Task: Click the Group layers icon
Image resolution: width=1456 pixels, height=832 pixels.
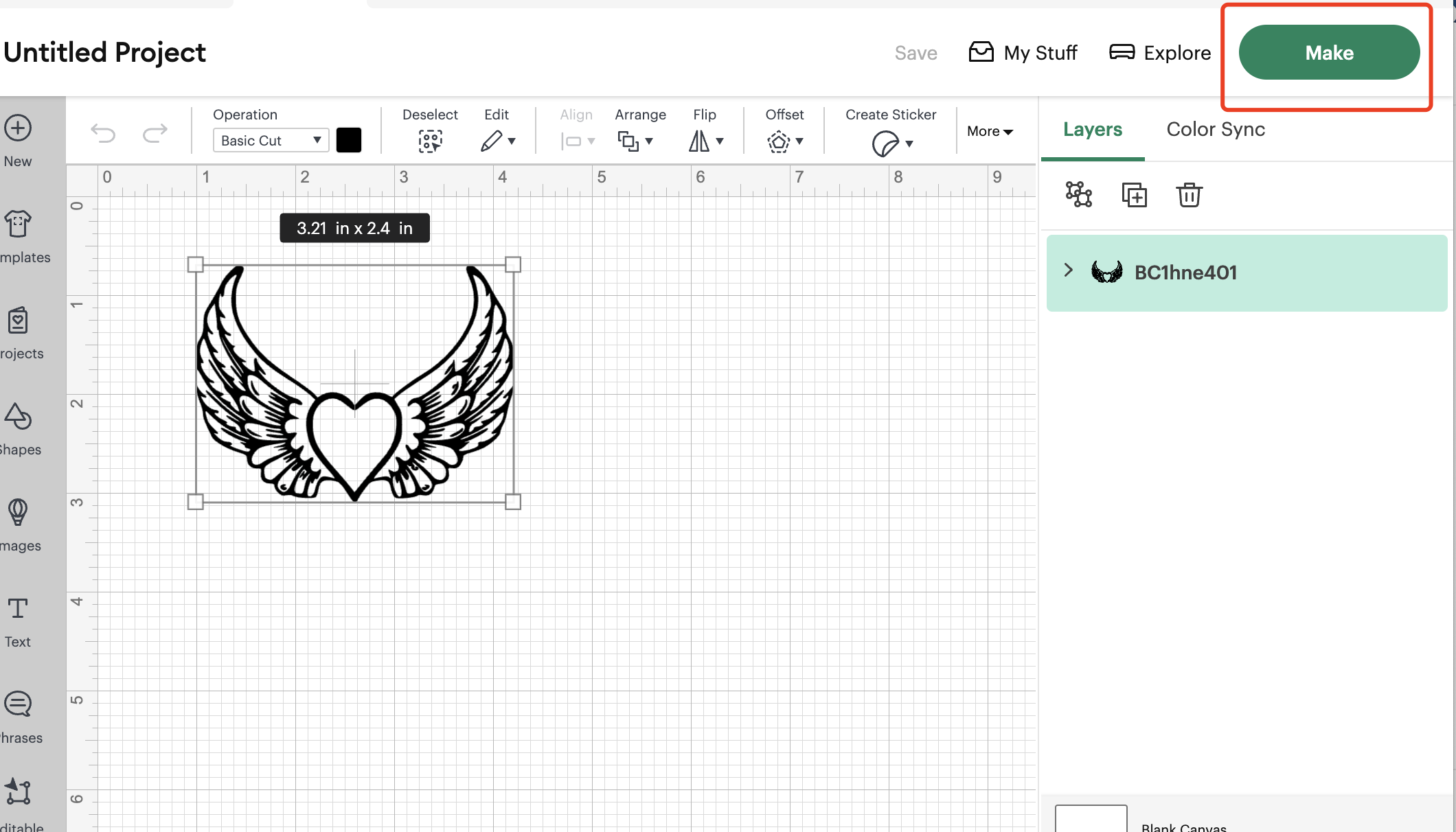Action: [1079, 194]
